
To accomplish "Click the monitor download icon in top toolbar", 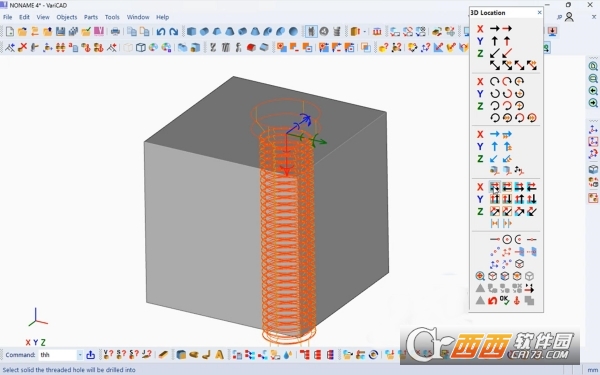I will click(552, 31).
